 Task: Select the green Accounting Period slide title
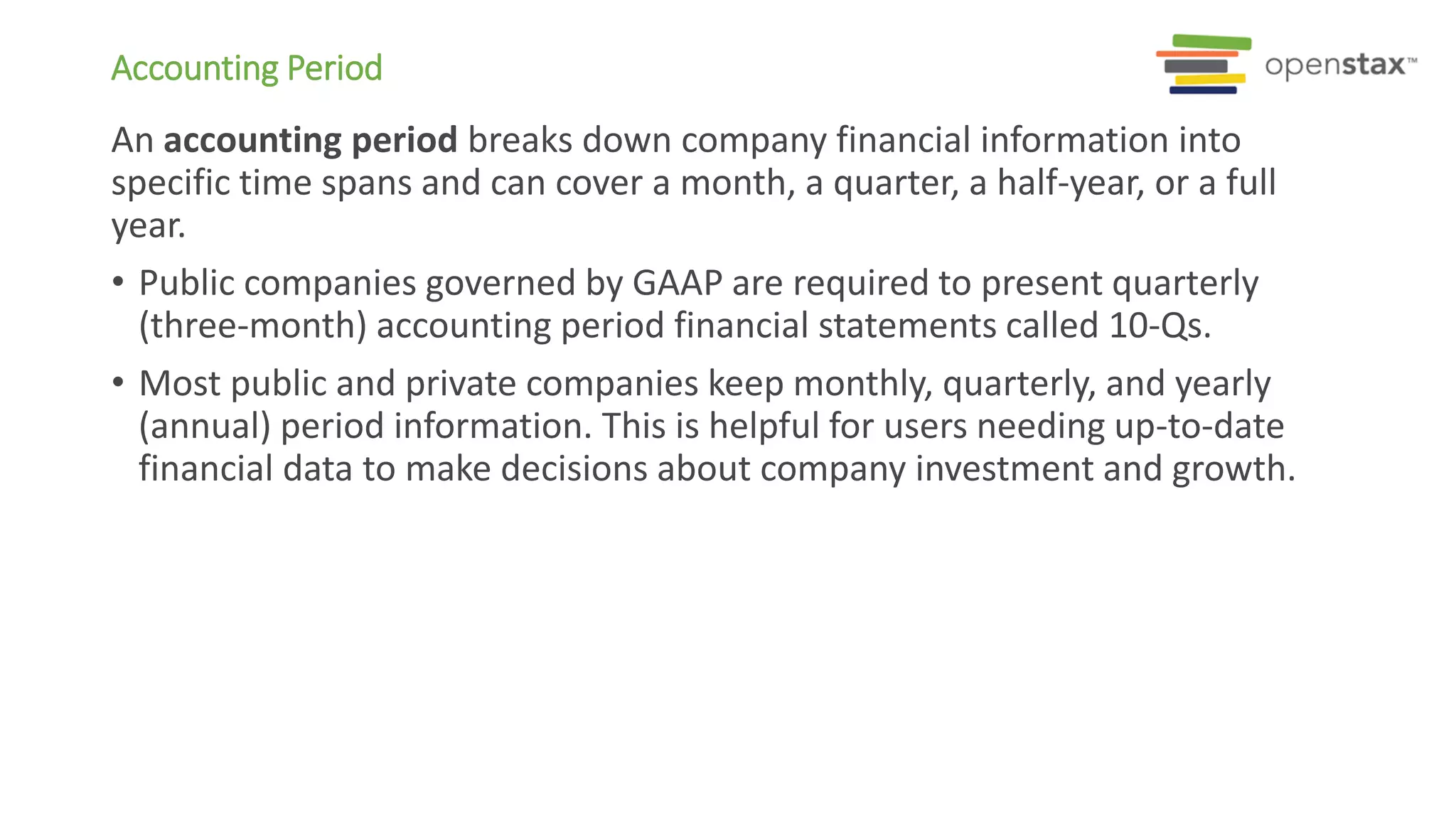coord(247,68)
